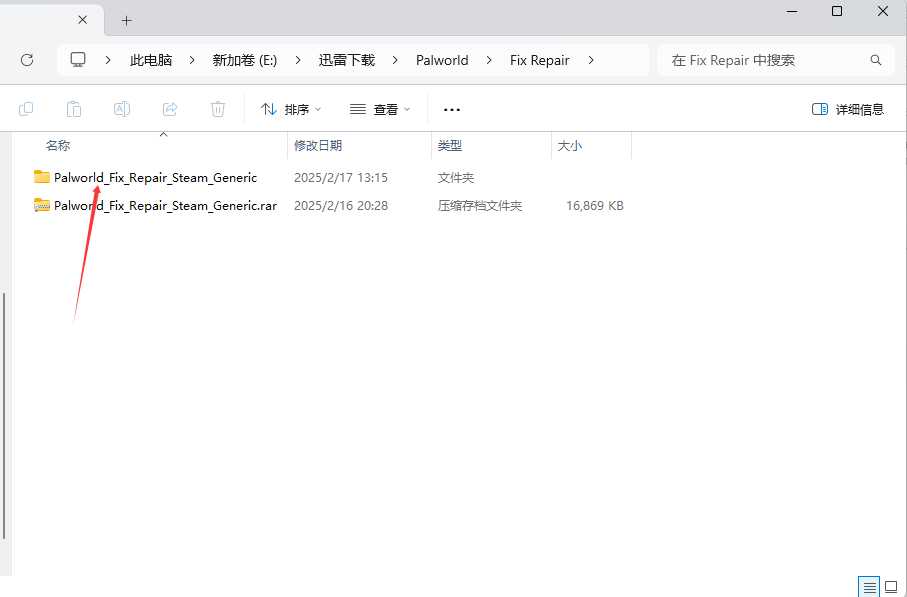Screen dimensions: 907x597
Task: Click the refresh icon
Action: 27,60
